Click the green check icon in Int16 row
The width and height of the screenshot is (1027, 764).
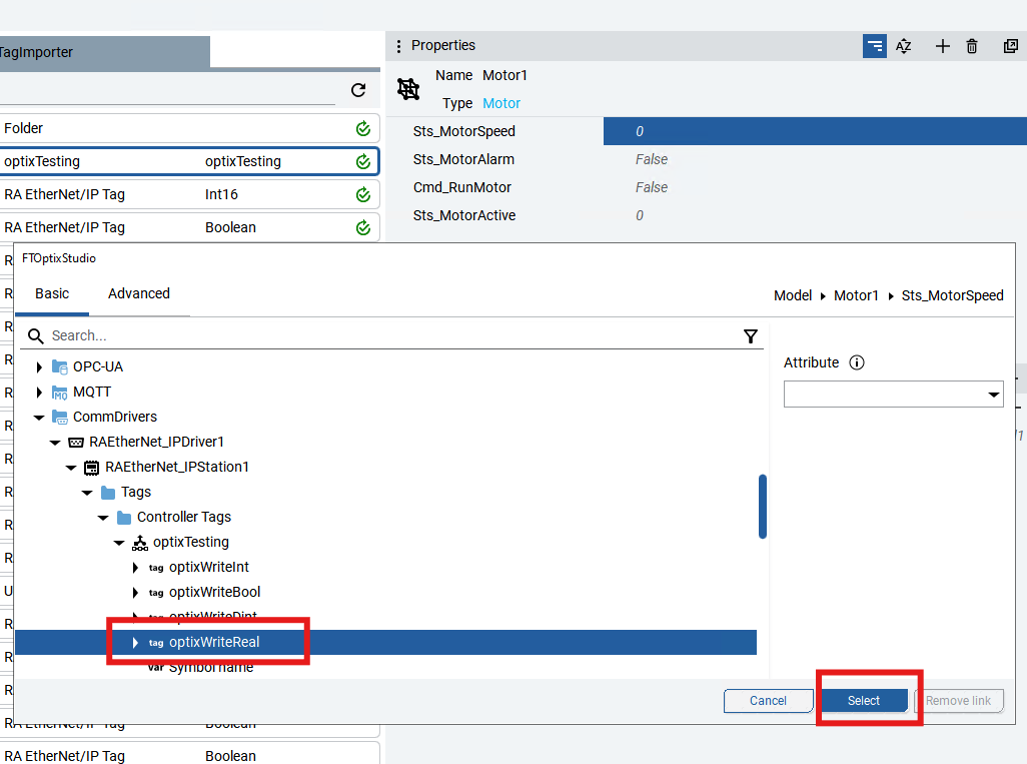pos(363,195)
